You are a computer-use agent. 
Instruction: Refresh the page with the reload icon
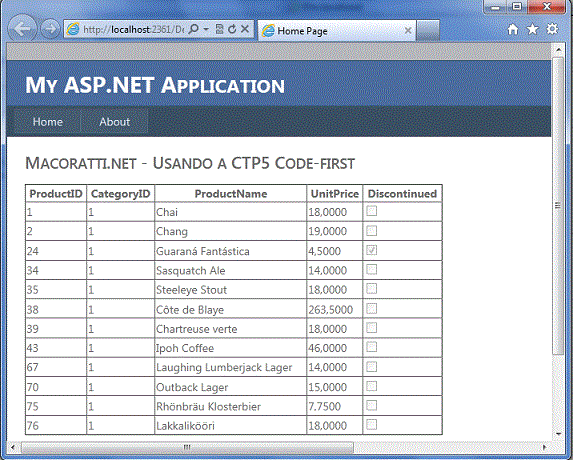click(x=232, y=29)
